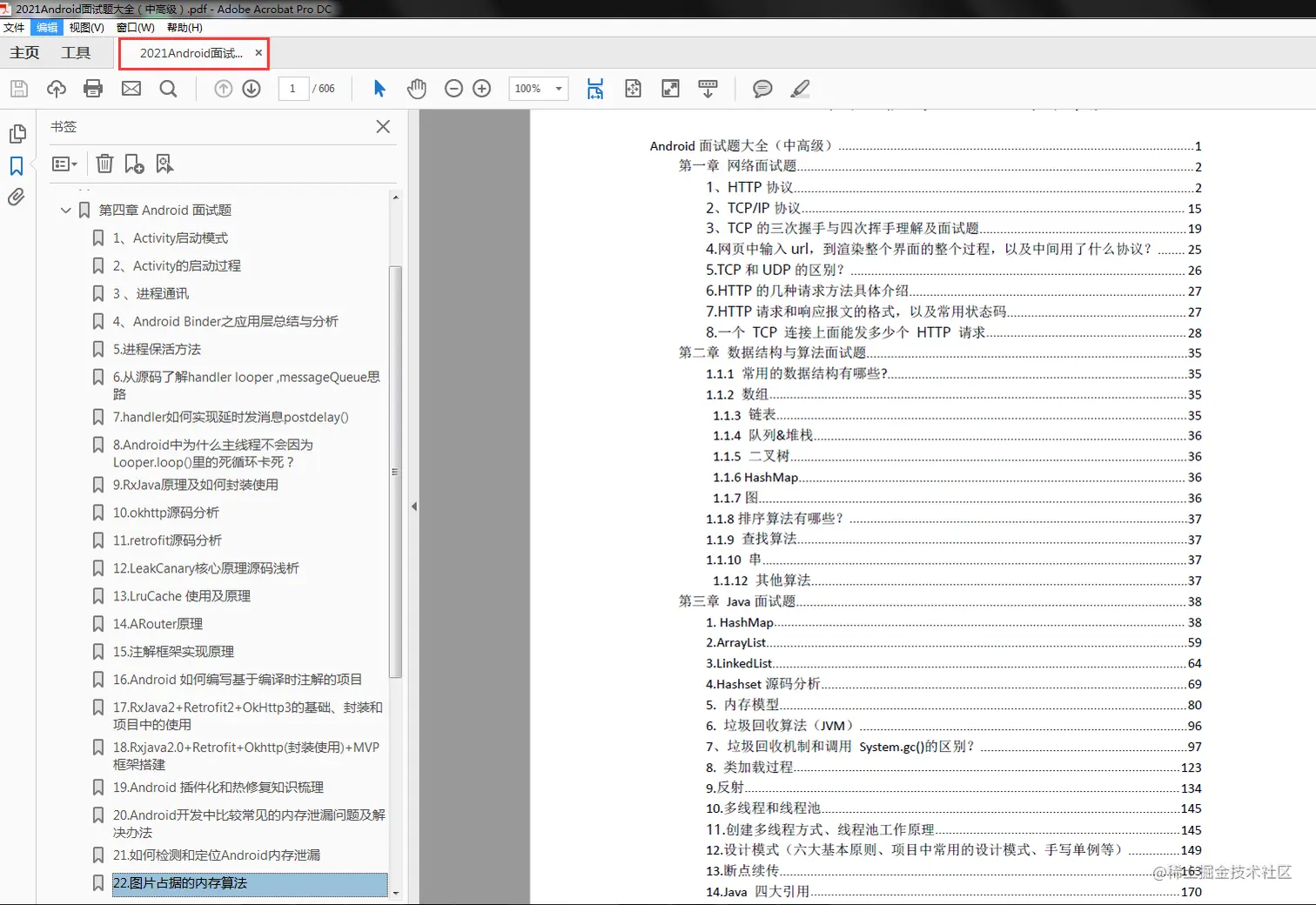Open bookmark 14.ARouter原理
This screenshot has width=1316, height=905.
[x=158, y=625]
